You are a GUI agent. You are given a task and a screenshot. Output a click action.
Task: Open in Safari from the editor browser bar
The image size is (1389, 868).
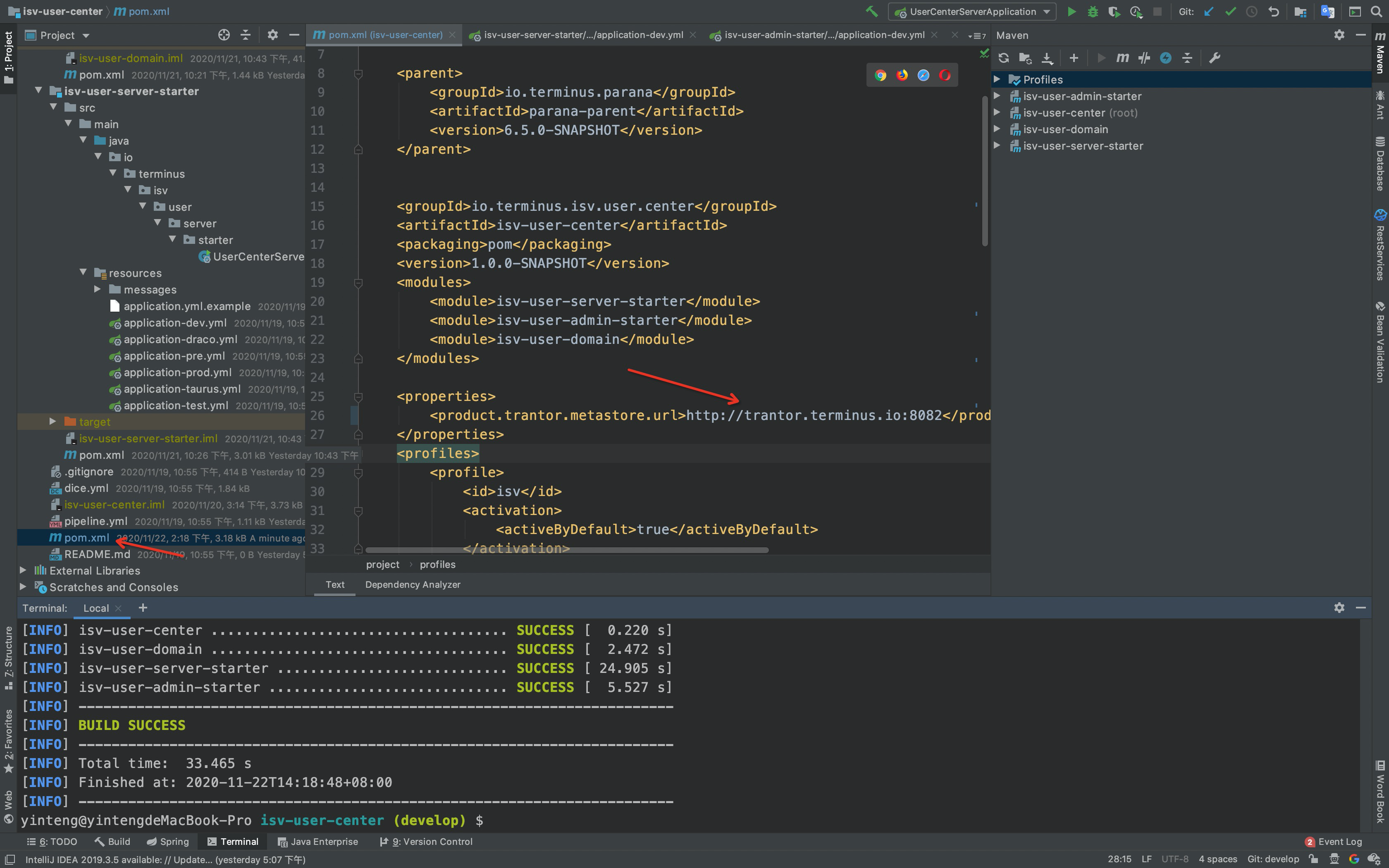(x=924, y=75)
